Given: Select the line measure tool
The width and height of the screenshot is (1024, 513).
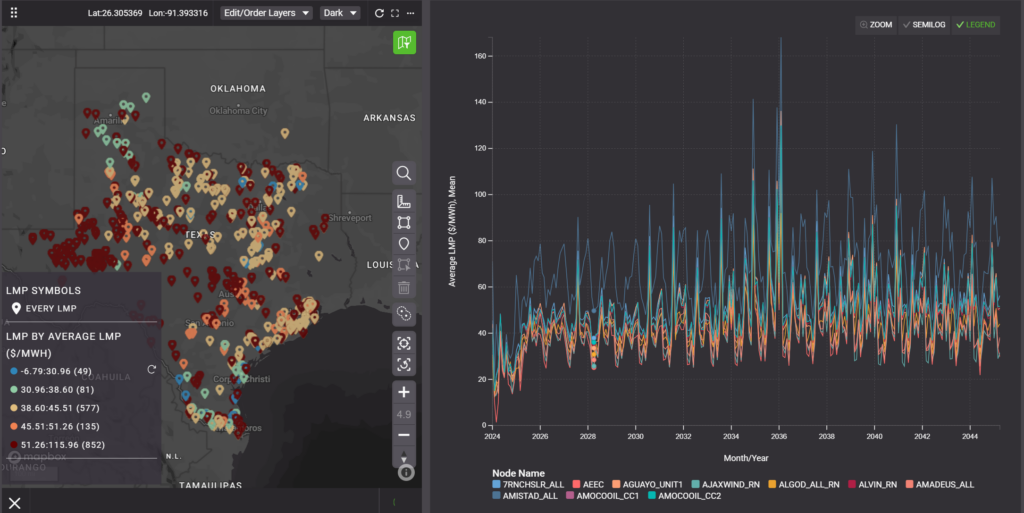Looking at the screenshot, I should 404,201.
